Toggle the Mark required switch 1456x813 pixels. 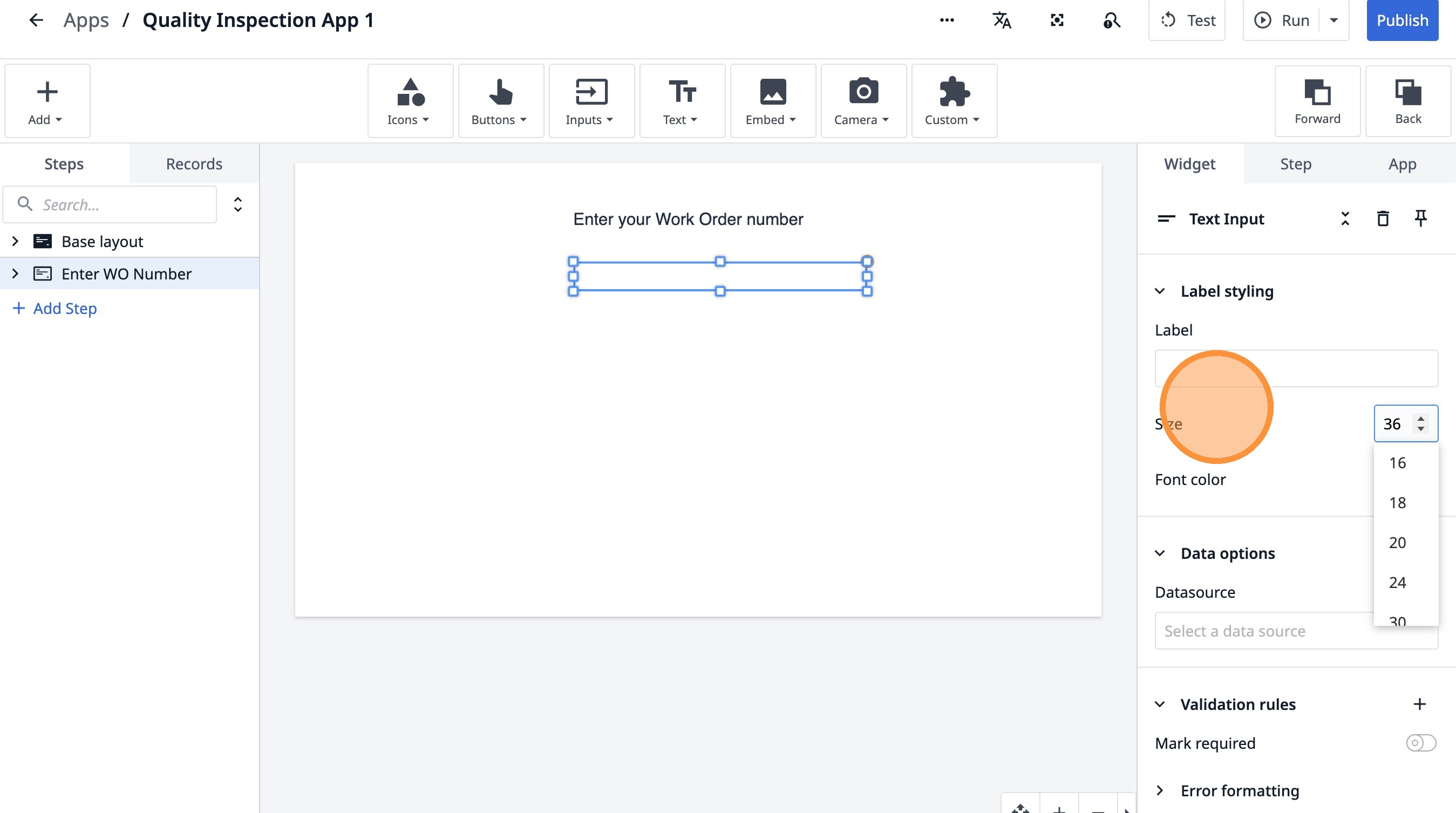pyautogui.click(x=1420, y=743)
